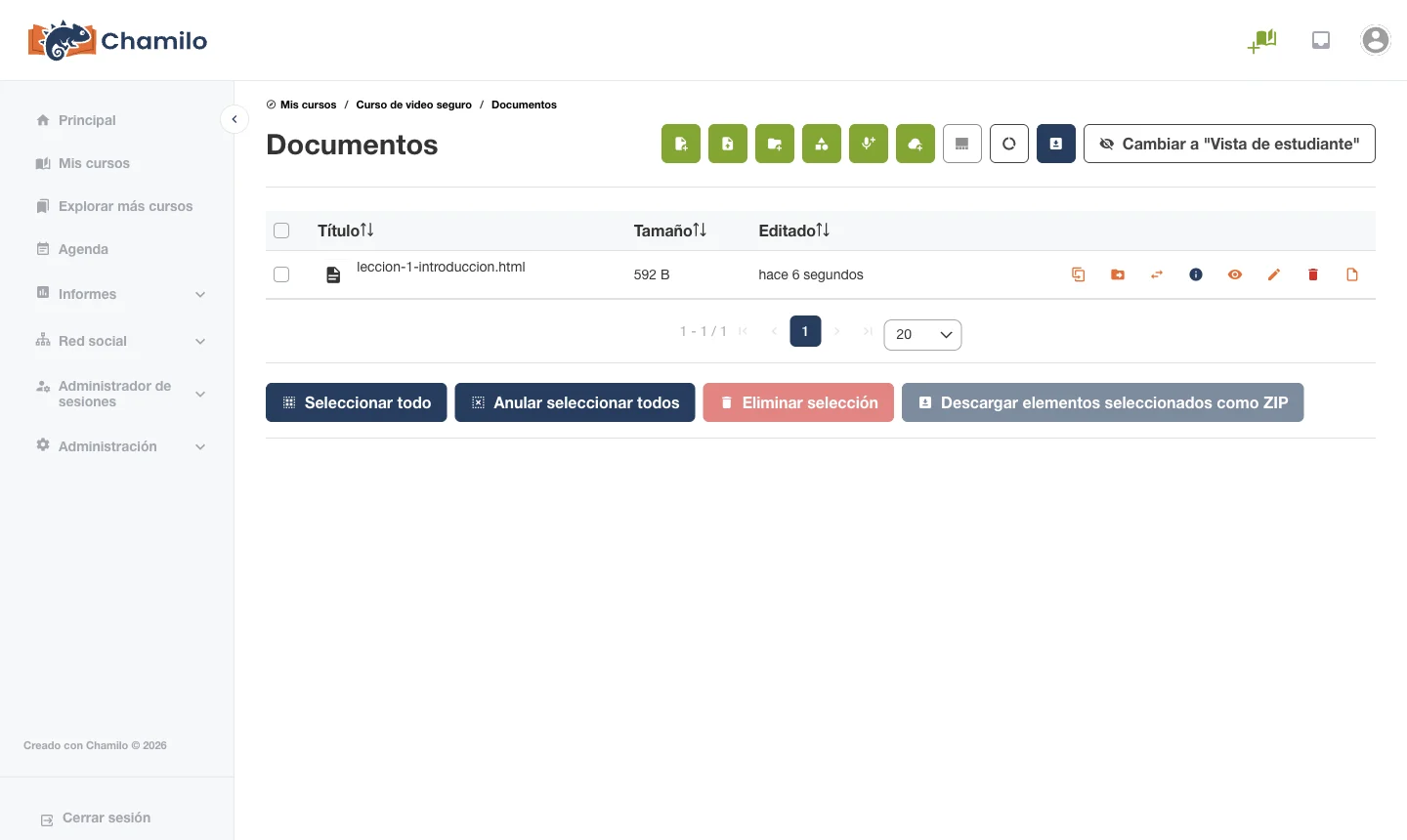Viewport: 1407px width, 840px height.
Task: Sort documents by Título column
Action: pos(345,231)
